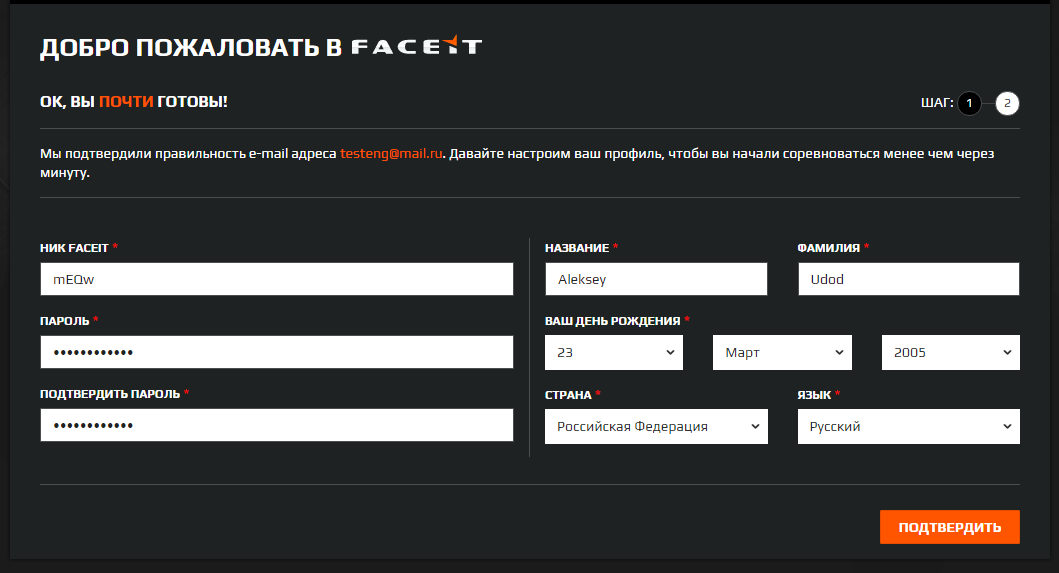
Task: Go to step 2 circle indicator
Action: [1007, 103]
